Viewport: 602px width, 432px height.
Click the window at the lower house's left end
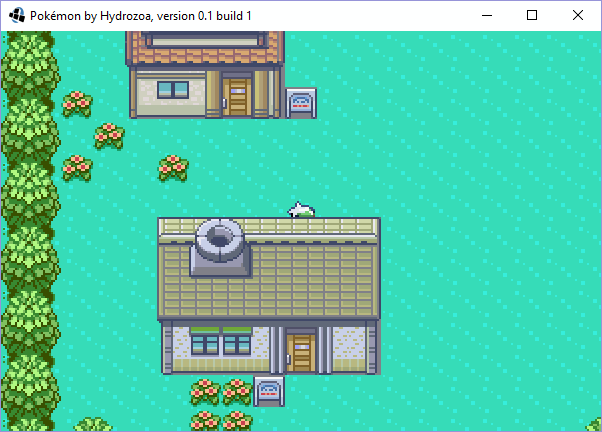click(x=205, y=345)
